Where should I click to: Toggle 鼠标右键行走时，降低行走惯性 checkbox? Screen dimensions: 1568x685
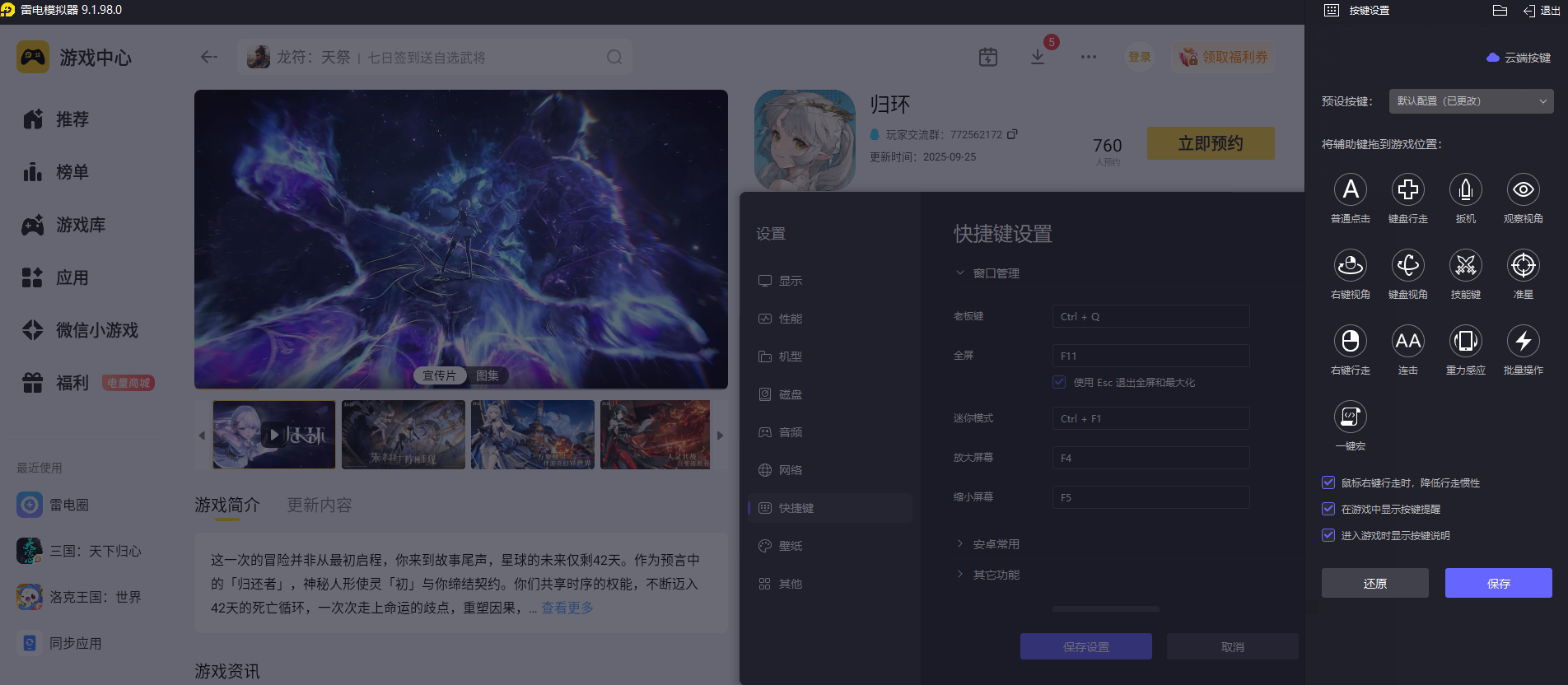pyautogui.click(x=1328, y=482)
